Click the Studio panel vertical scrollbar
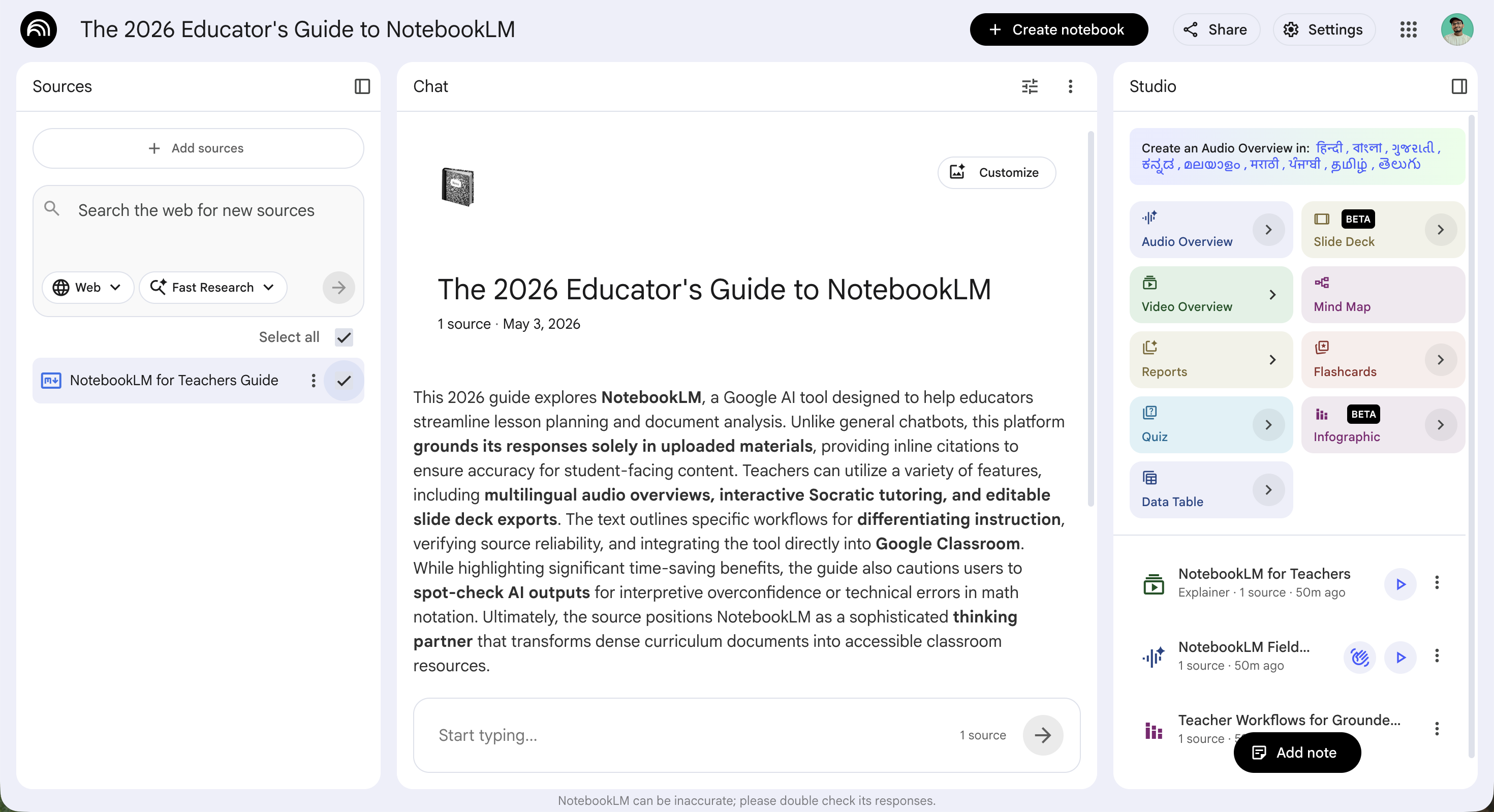 [x=1470, y=436]
